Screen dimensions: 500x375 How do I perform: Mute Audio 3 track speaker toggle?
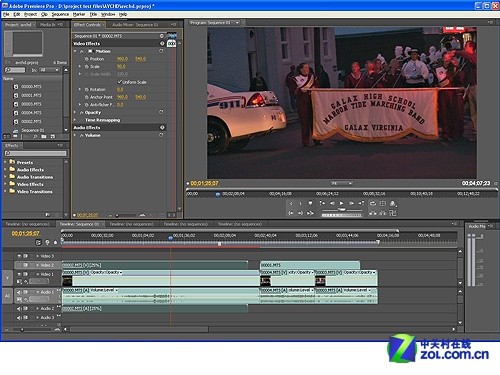(19, 318)
